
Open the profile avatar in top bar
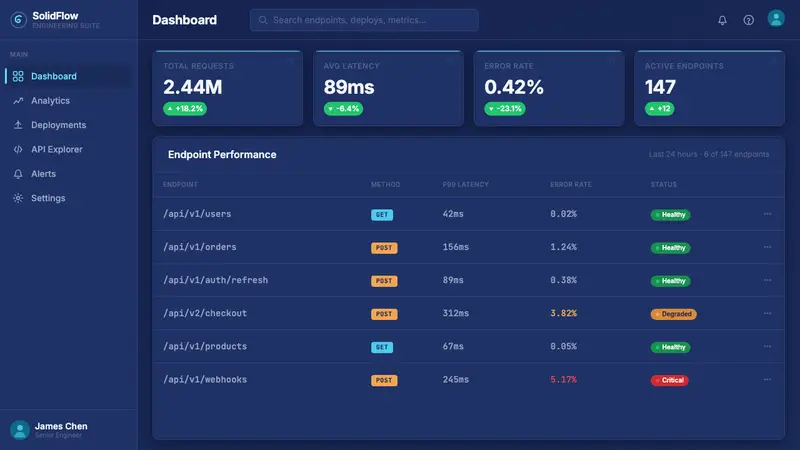[x=776, y=18]
